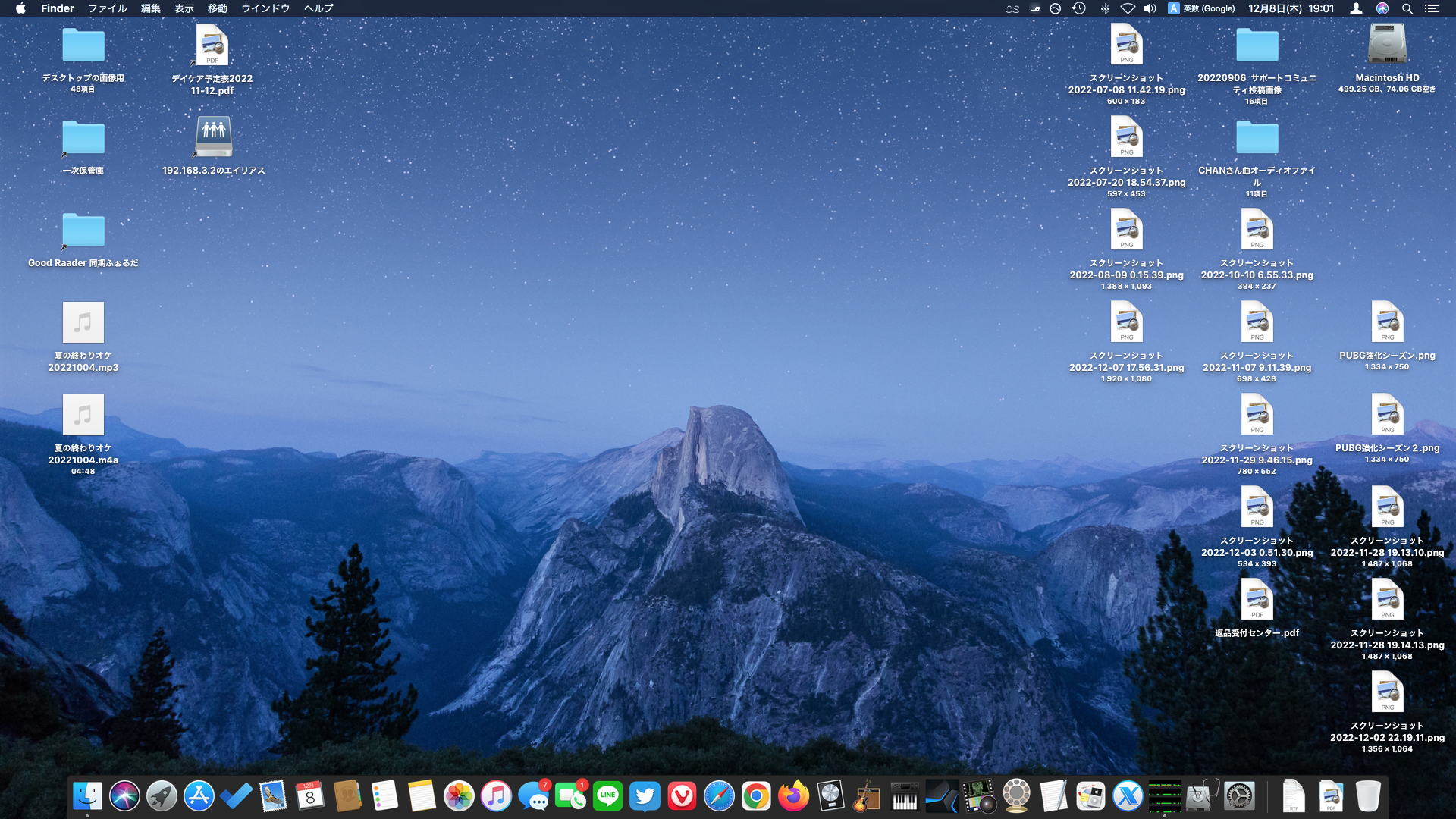Launch Firefox from the Dock

793,796
